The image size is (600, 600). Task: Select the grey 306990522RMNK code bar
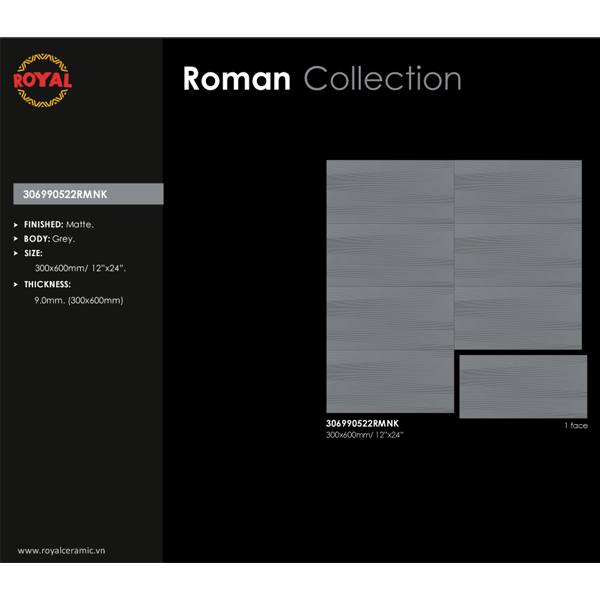(88, 194)
